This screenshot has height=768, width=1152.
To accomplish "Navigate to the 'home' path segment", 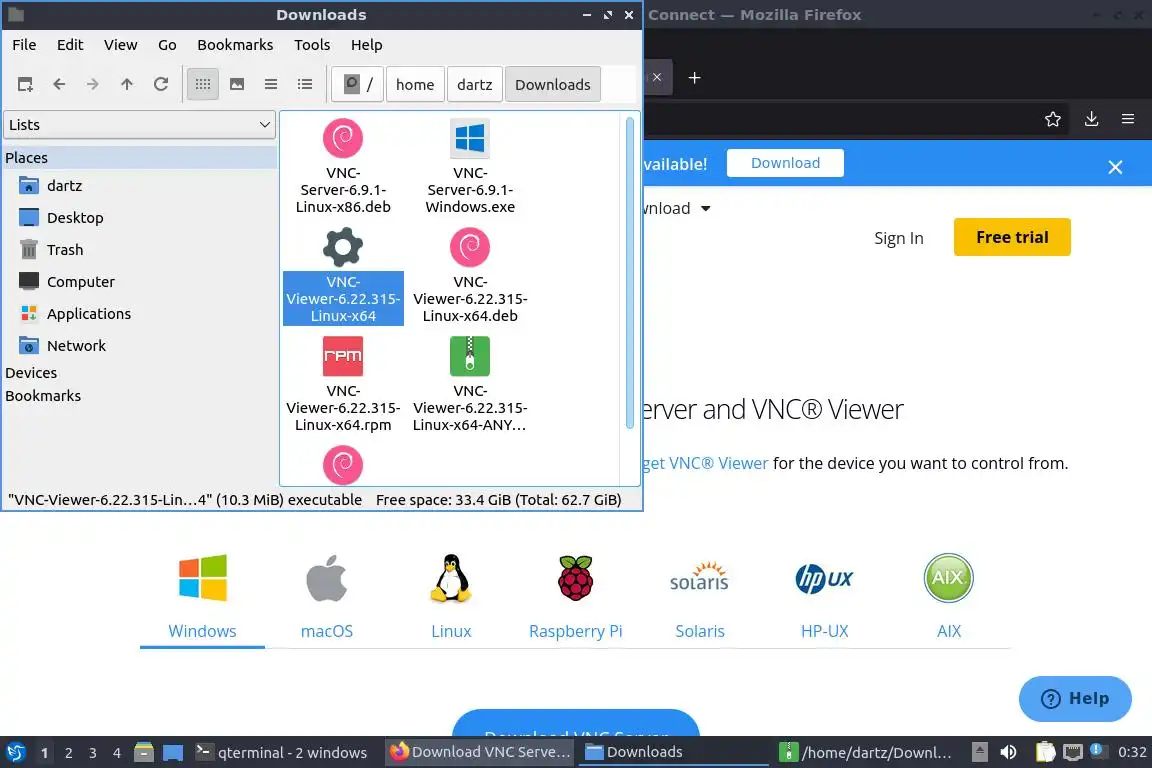I will coord(415,85).
